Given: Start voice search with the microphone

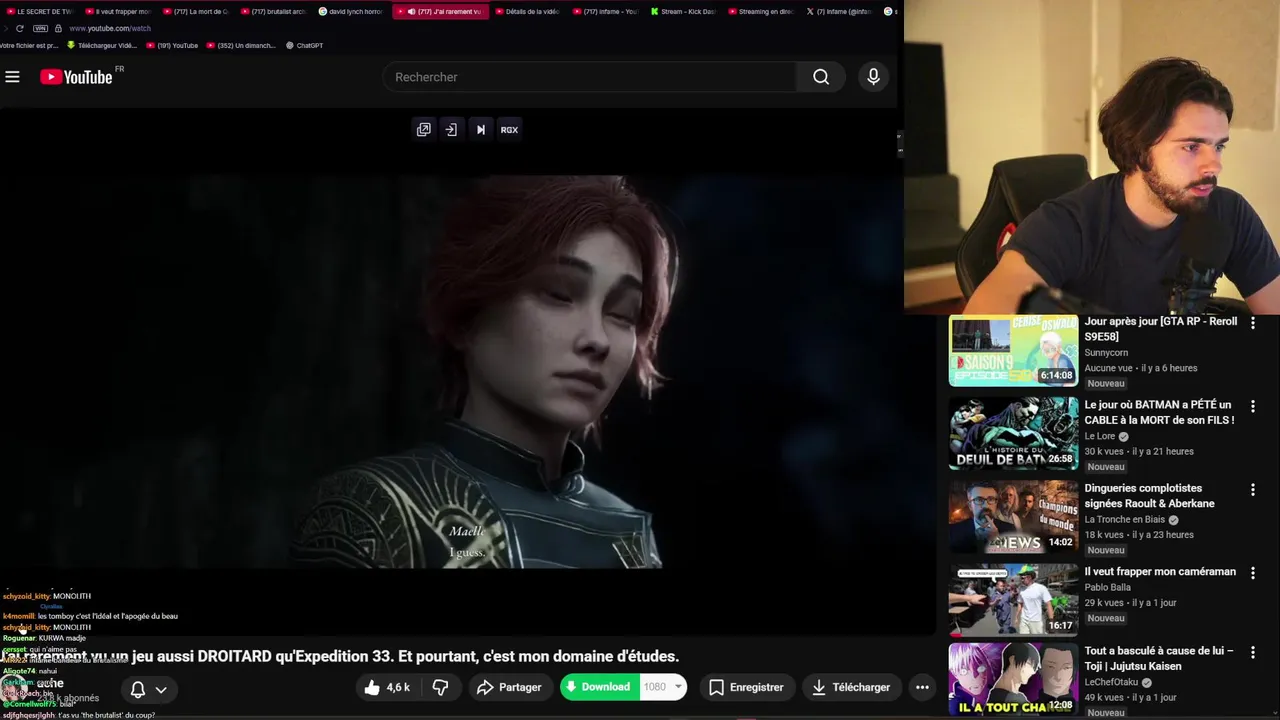Looking at the screenshot, I should point(873,77).
